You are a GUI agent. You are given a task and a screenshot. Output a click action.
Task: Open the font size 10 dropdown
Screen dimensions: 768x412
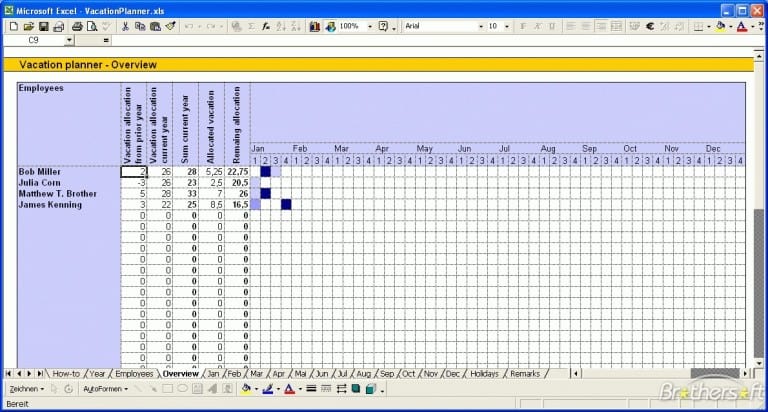pyautogui.click(x=507, y=26)
